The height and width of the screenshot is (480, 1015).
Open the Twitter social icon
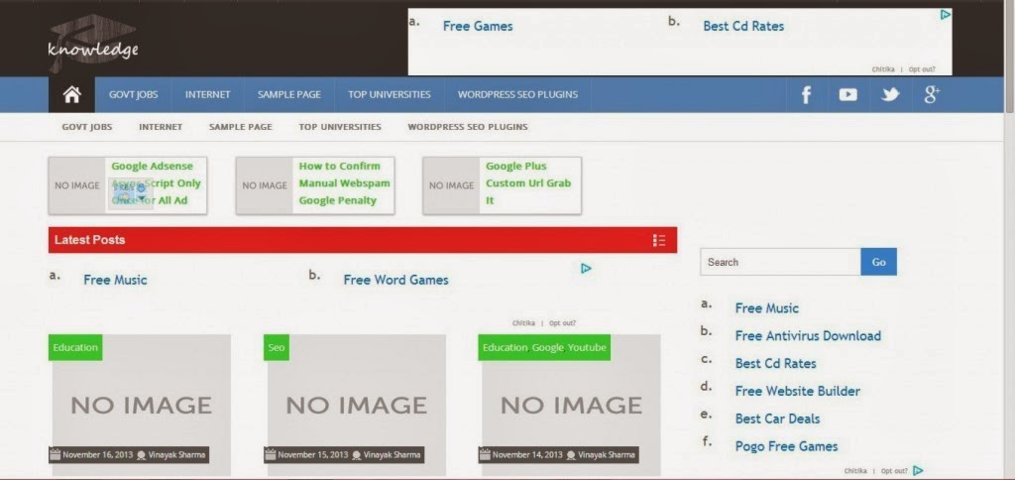[x=890, y=95]
